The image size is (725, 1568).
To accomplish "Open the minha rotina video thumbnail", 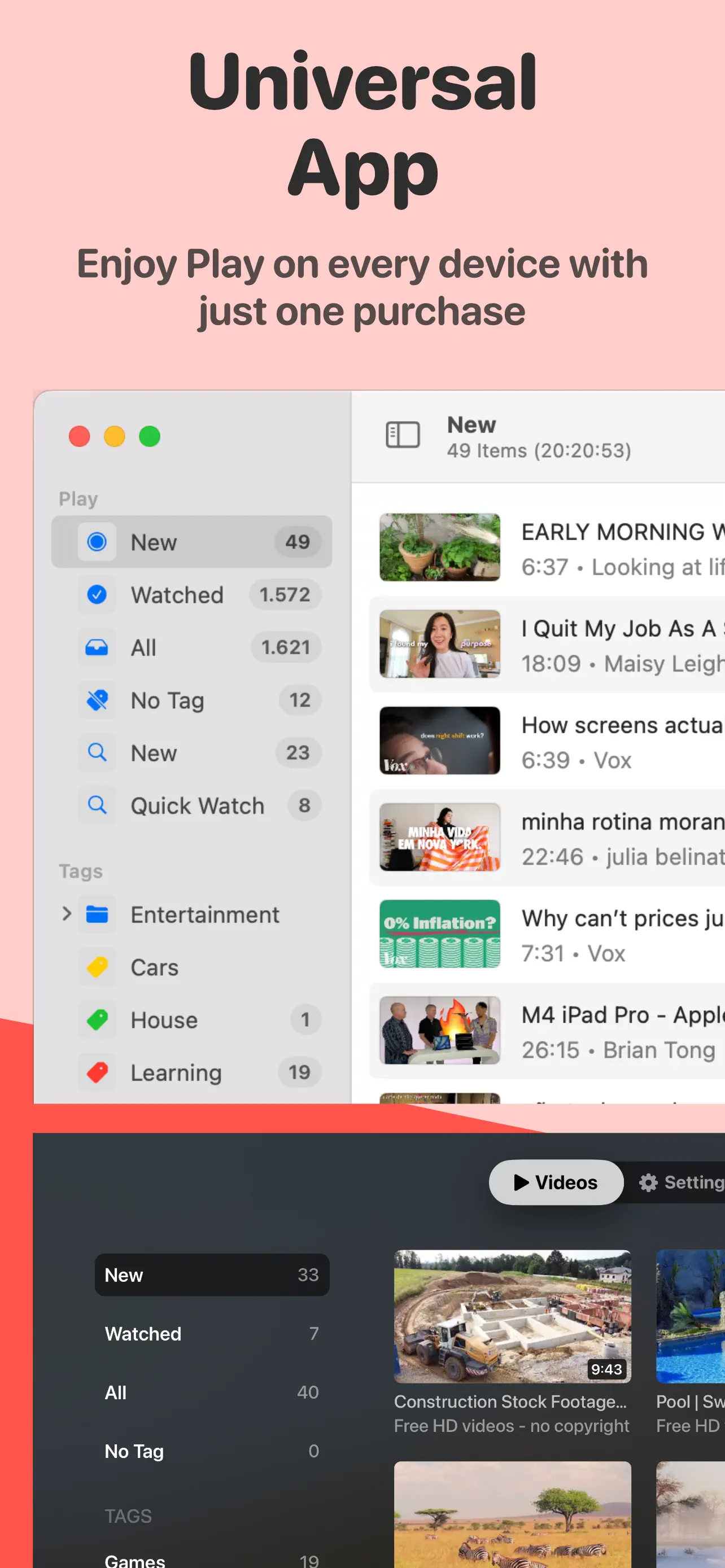I will (x=439, y=837).
